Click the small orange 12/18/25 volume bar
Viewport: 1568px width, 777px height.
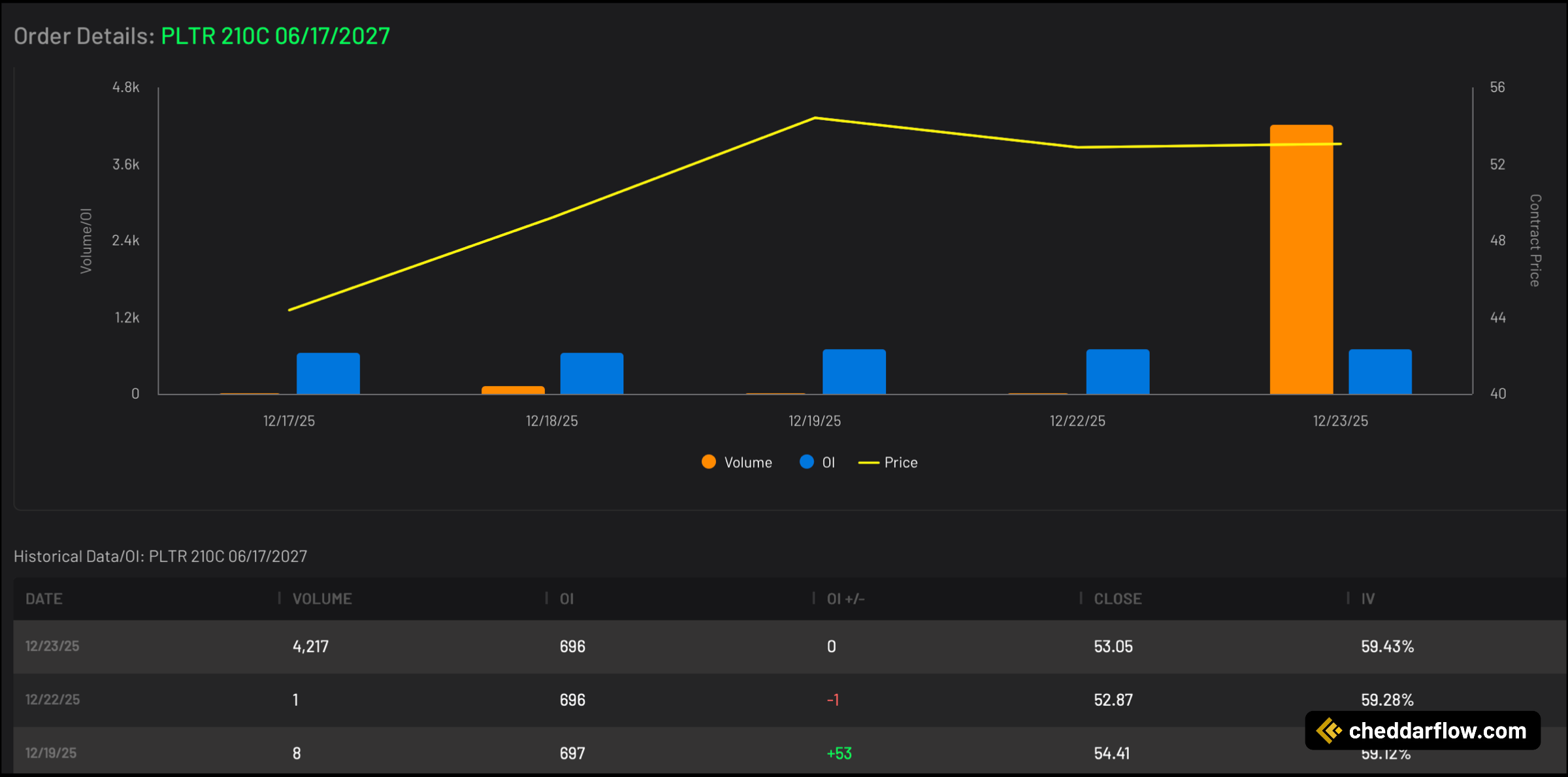coord(513,390)
